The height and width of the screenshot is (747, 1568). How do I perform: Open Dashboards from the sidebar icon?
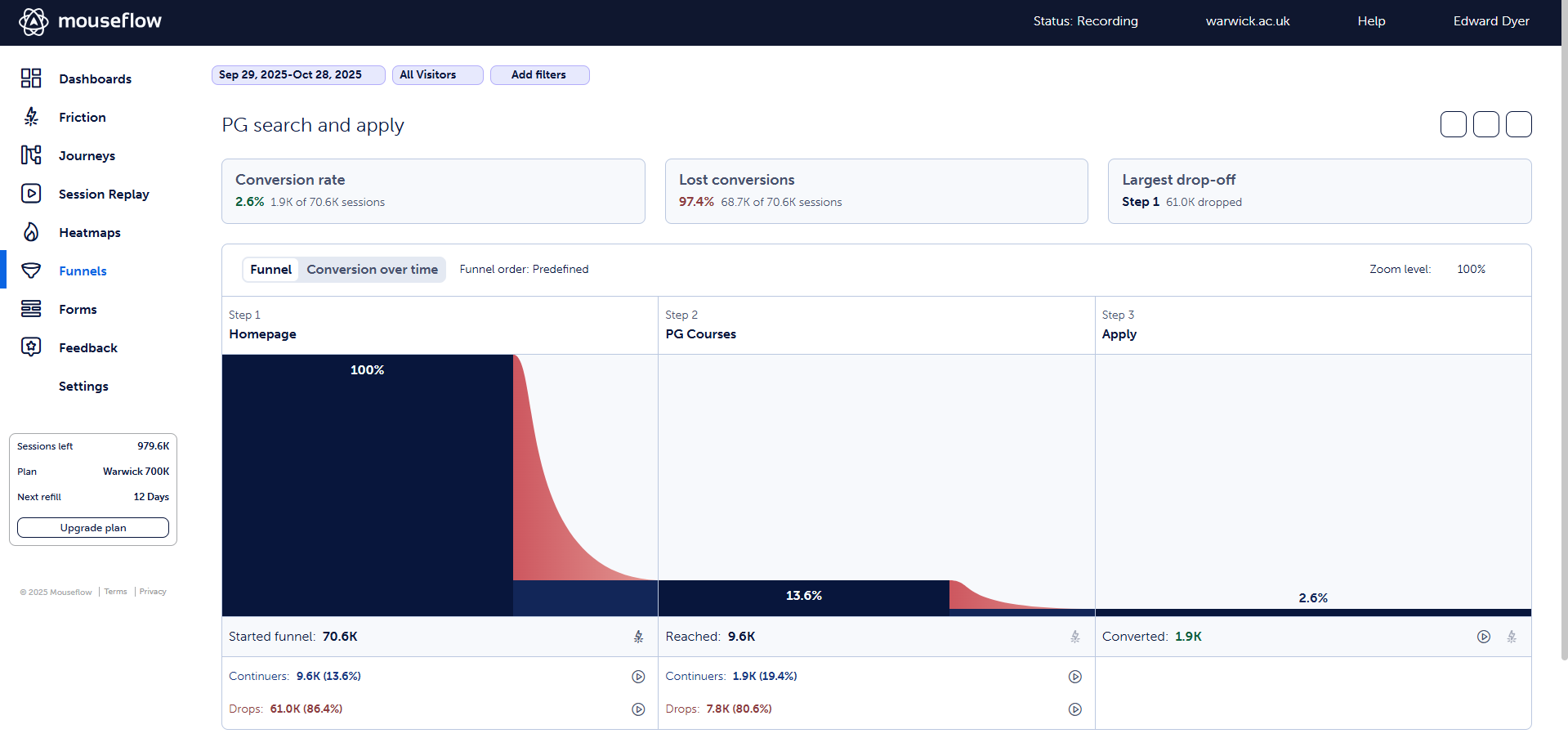(31, 78)
